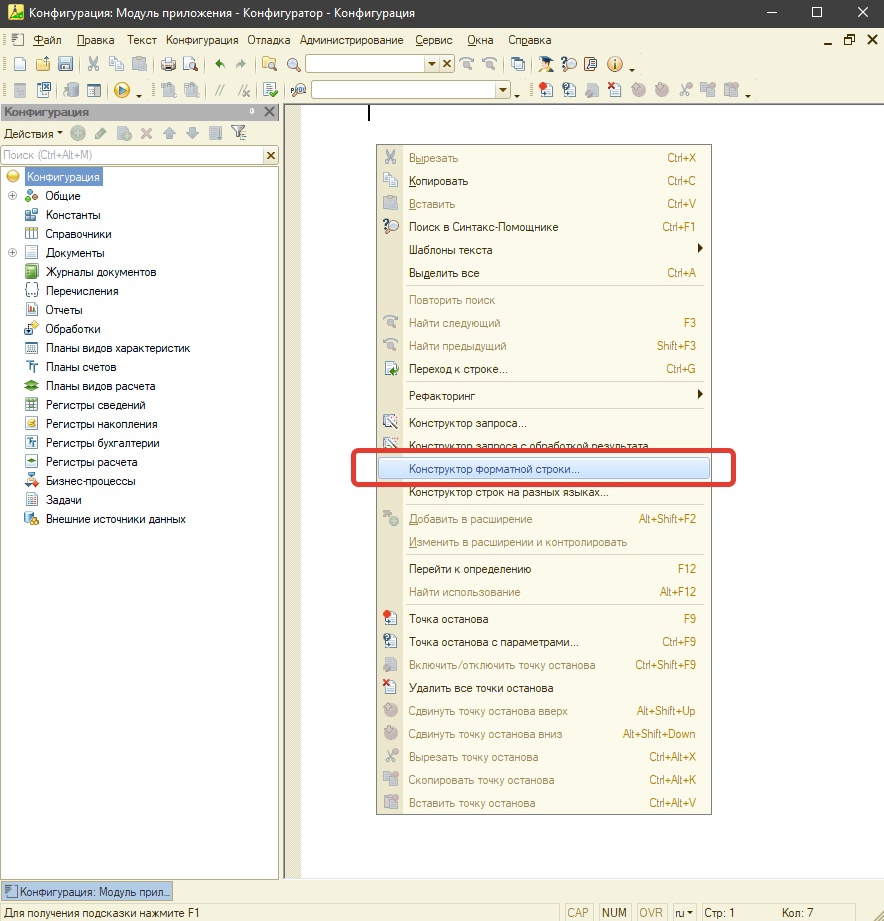The height and width of the screenshot is (921, 884).
Task: Click the toolbar find text input field
Action: tap(365, 63)
